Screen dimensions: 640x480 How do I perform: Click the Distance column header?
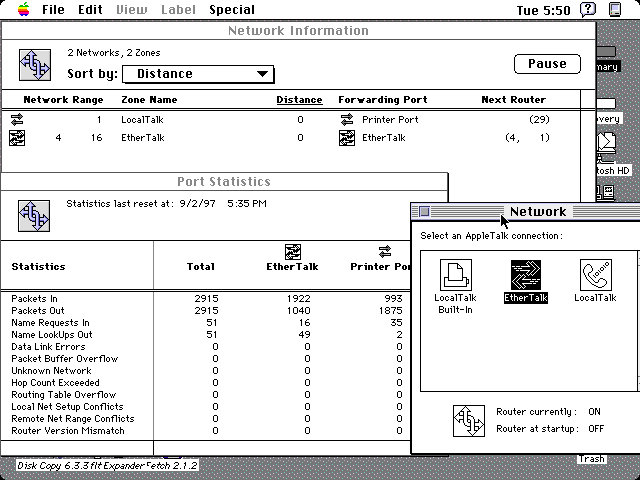point(299,100)
